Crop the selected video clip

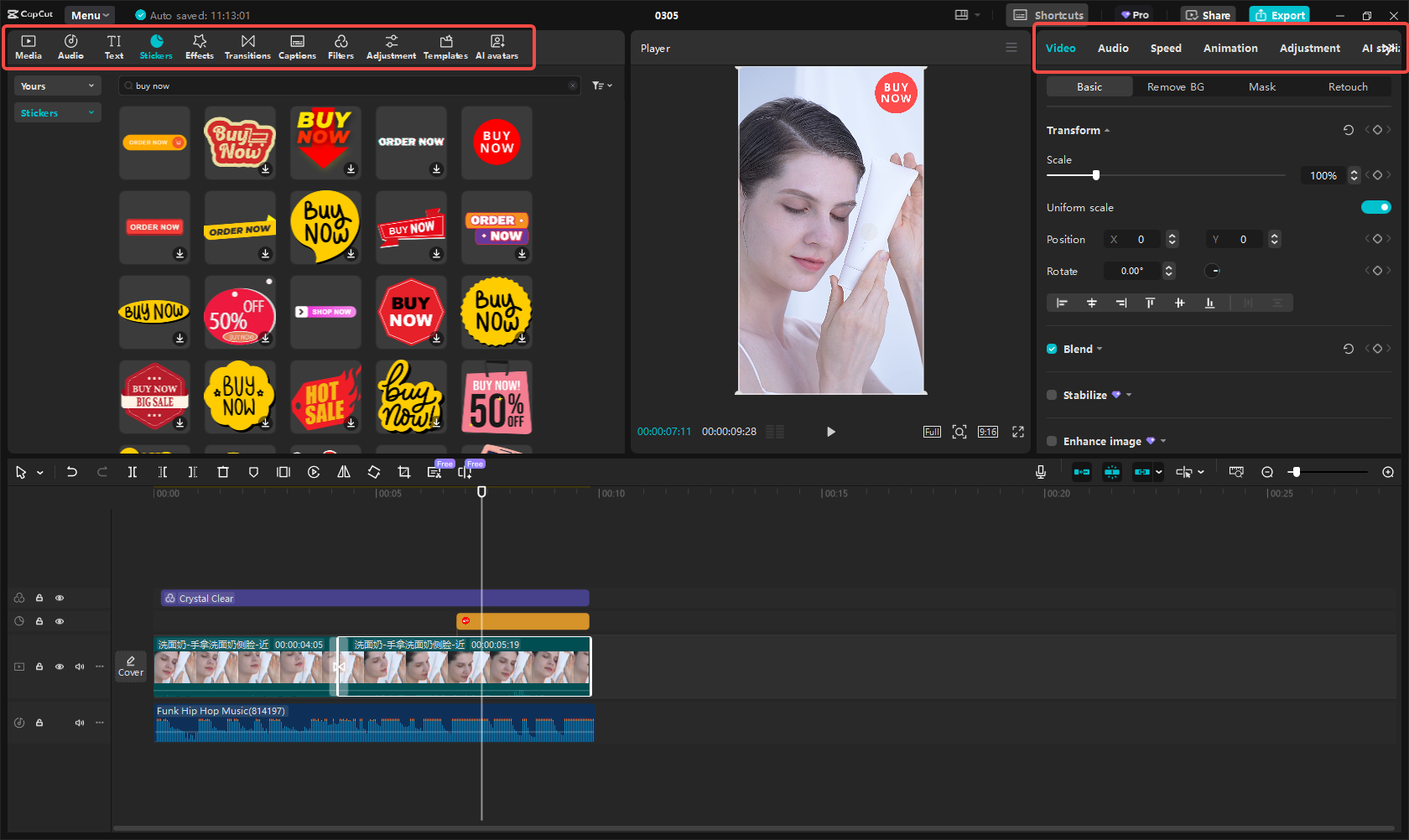(403, 472)
